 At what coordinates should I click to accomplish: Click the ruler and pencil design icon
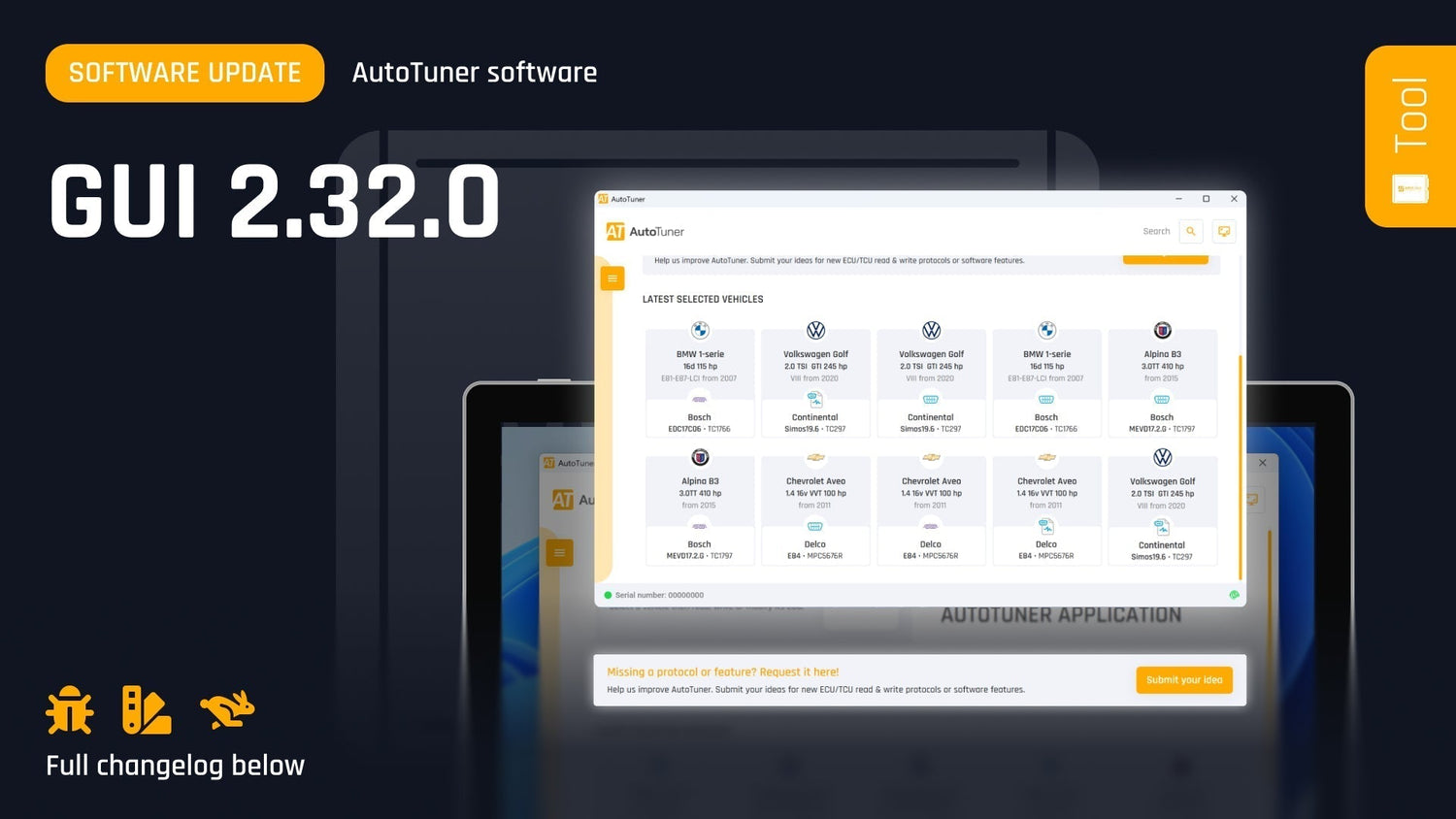(147, 709)
